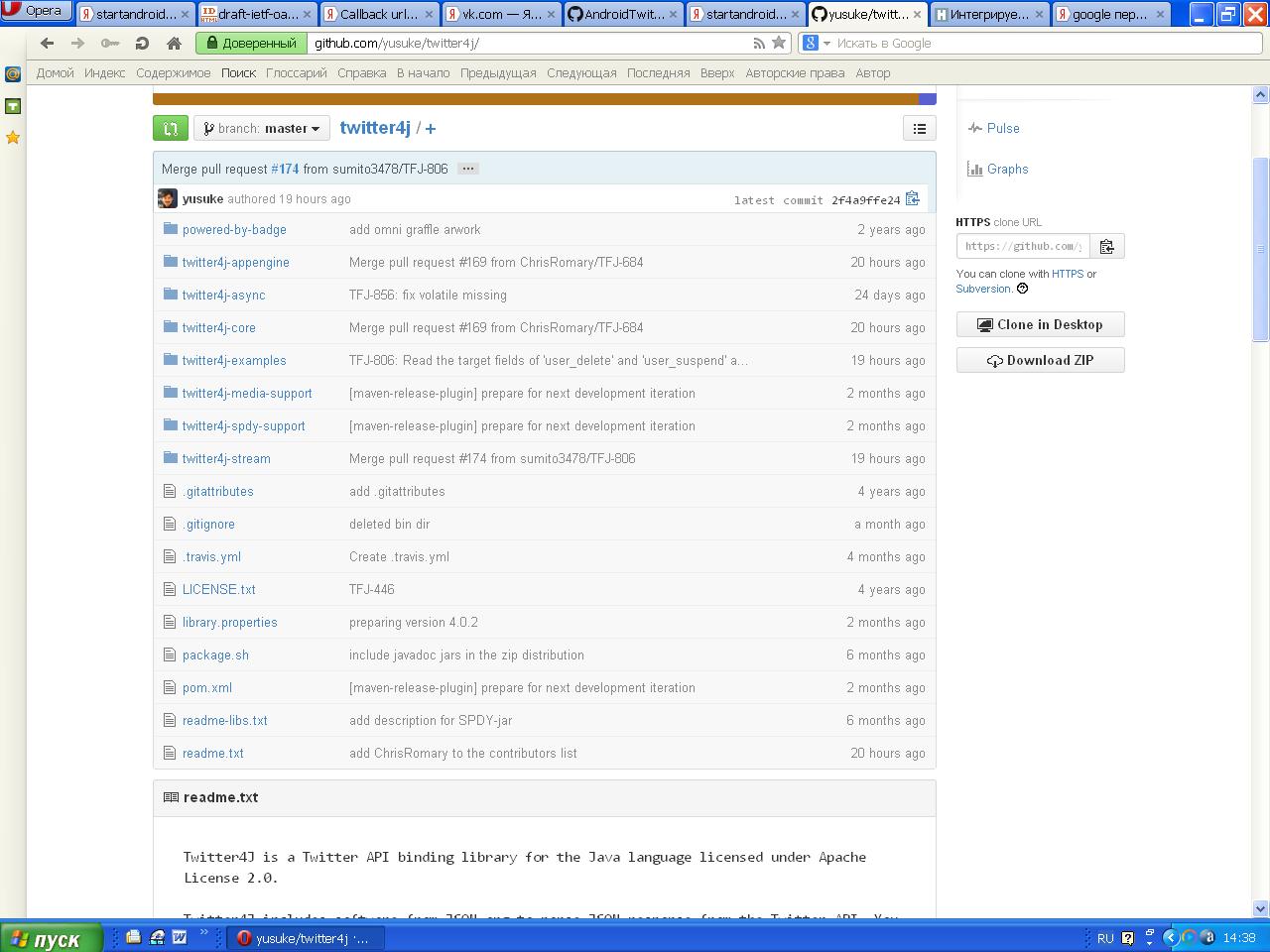The height and width of the screenshot is (952, 1270).
Task: Open the branch master dropdown
Action: pos(262,128)
